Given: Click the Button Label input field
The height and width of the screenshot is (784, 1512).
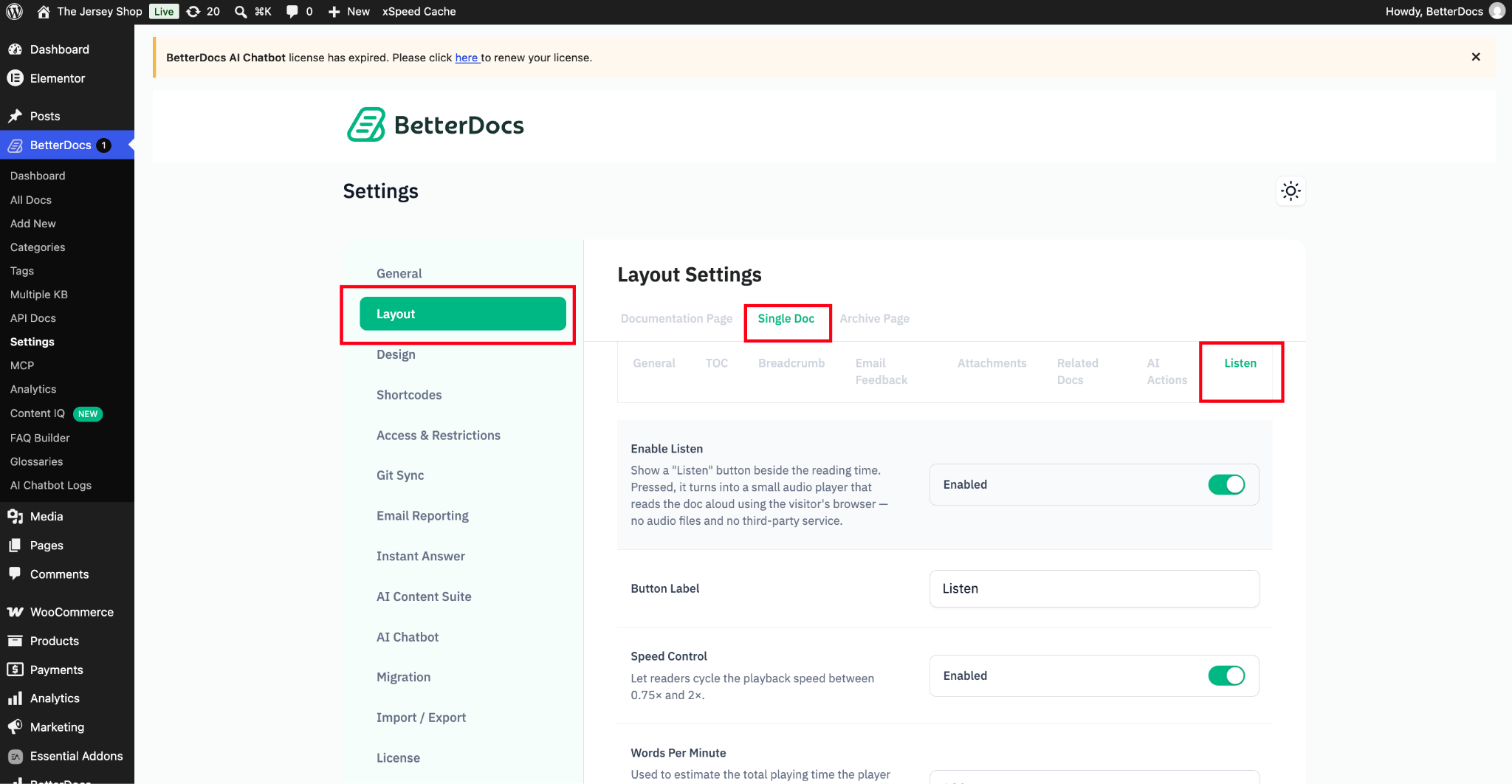Looking at the screenshot, I should 1094,588.
